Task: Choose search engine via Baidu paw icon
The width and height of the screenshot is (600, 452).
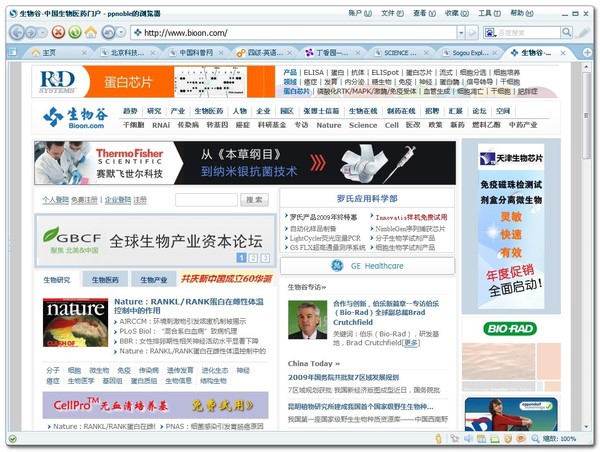Action: 490,33
